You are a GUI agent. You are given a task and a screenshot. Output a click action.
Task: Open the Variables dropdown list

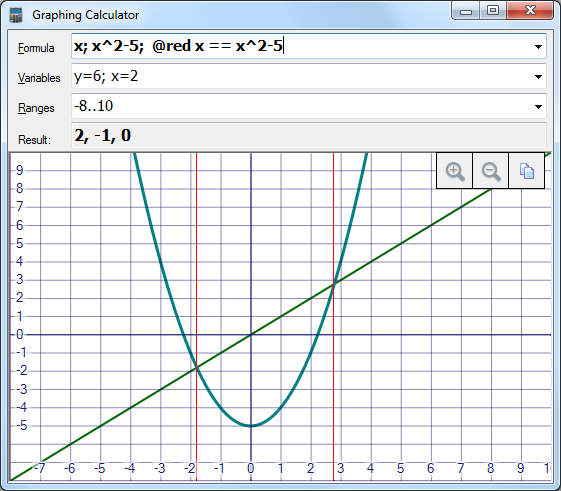click(x=538, y=77)
